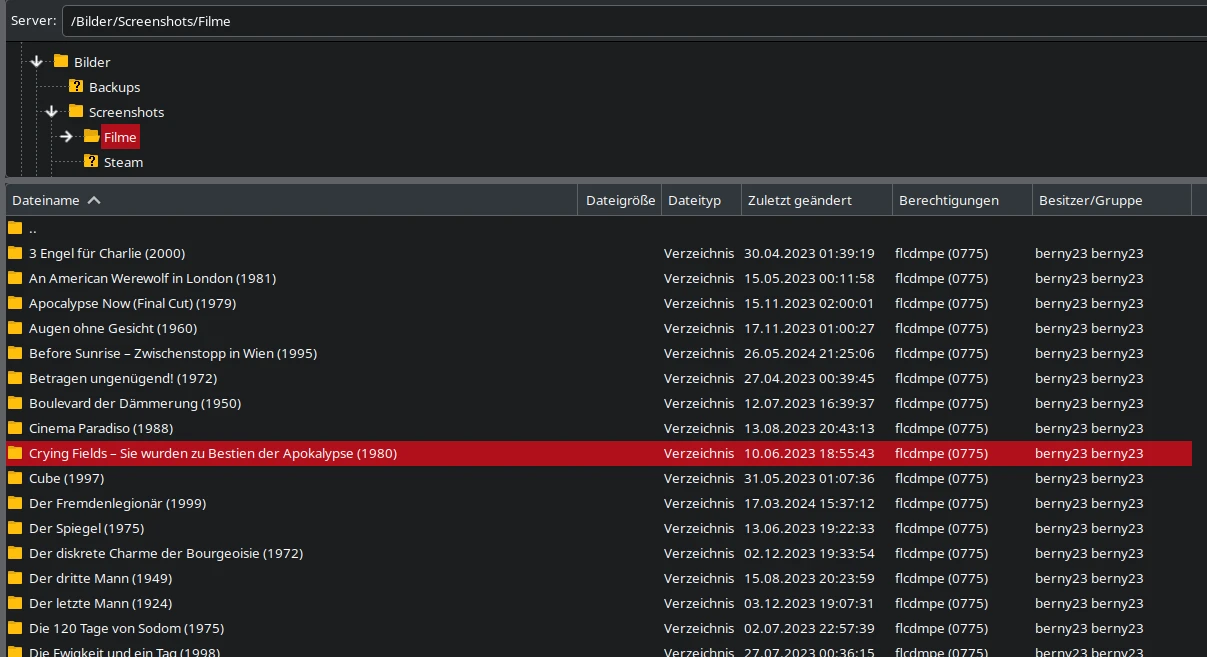Screen dimensions: 1207x657
Task: Select the Backups folder in tree
Action: click(114, 87)
